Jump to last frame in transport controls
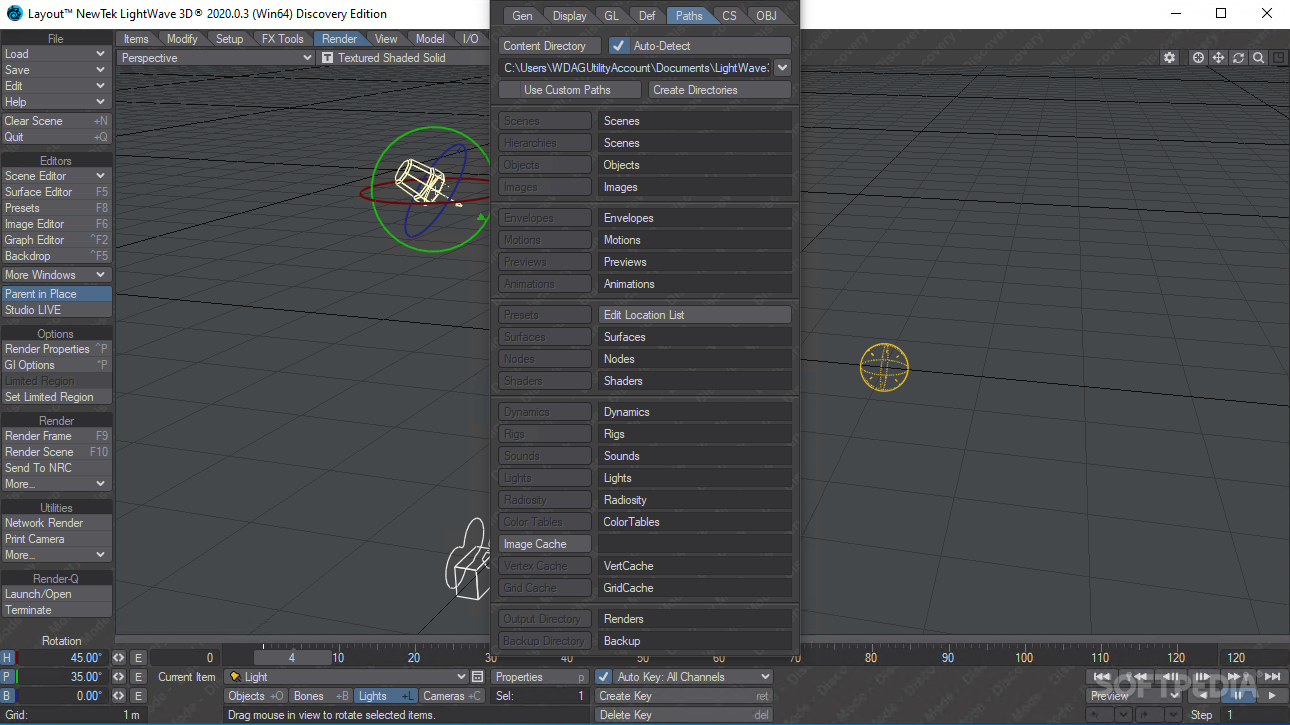Screen dimensions: 1290x725 pyautogui.click(x=1271, y=677)
